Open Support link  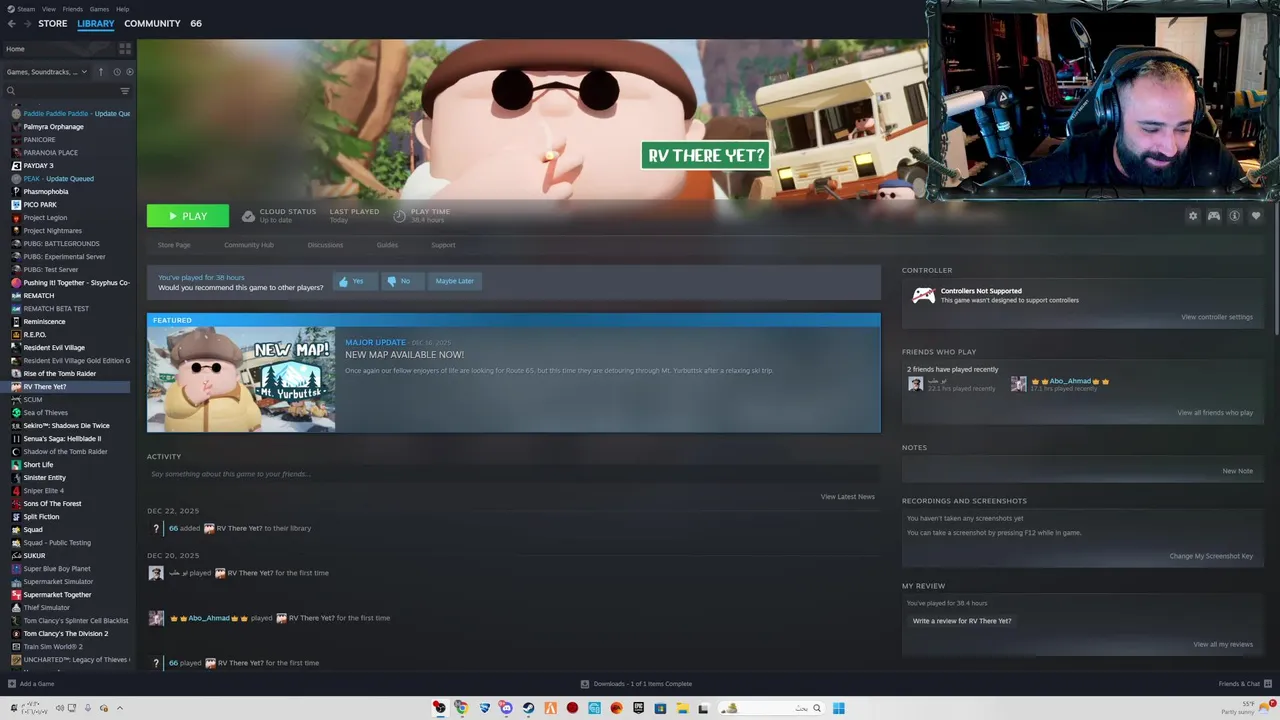tap(443, 245)
